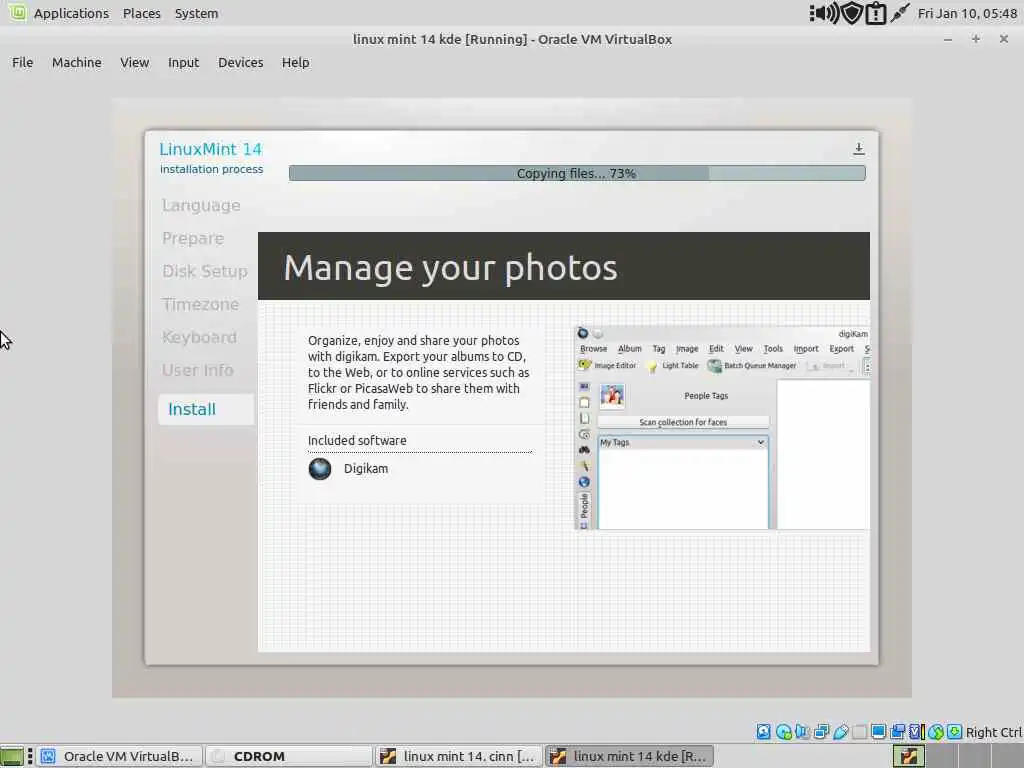
Task: Click the Album menu in digiKam preview
Action: (630, 349)
